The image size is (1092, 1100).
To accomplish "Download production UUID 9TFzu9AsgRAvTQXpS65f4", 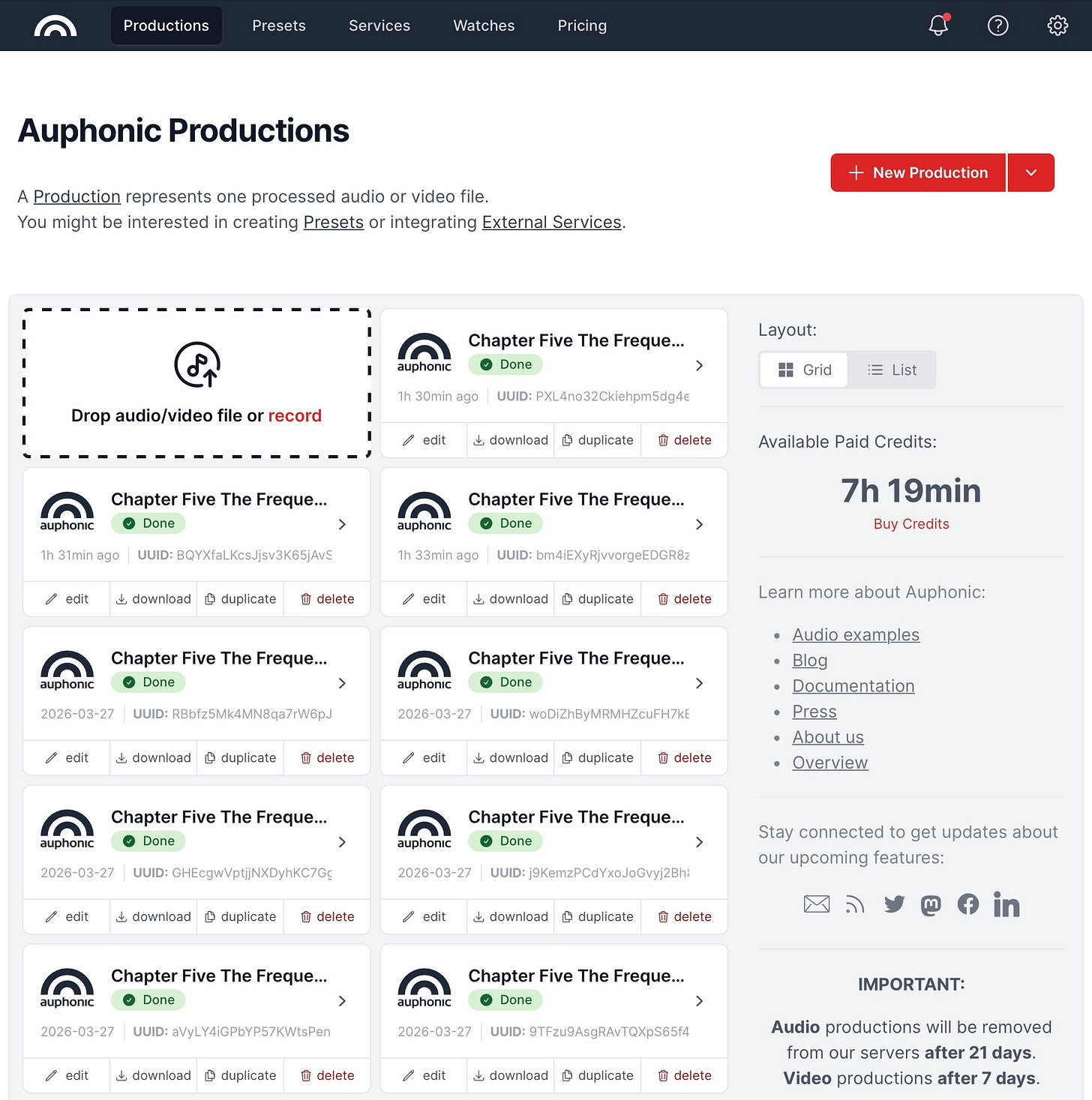I will click(x=511, y=1076).
